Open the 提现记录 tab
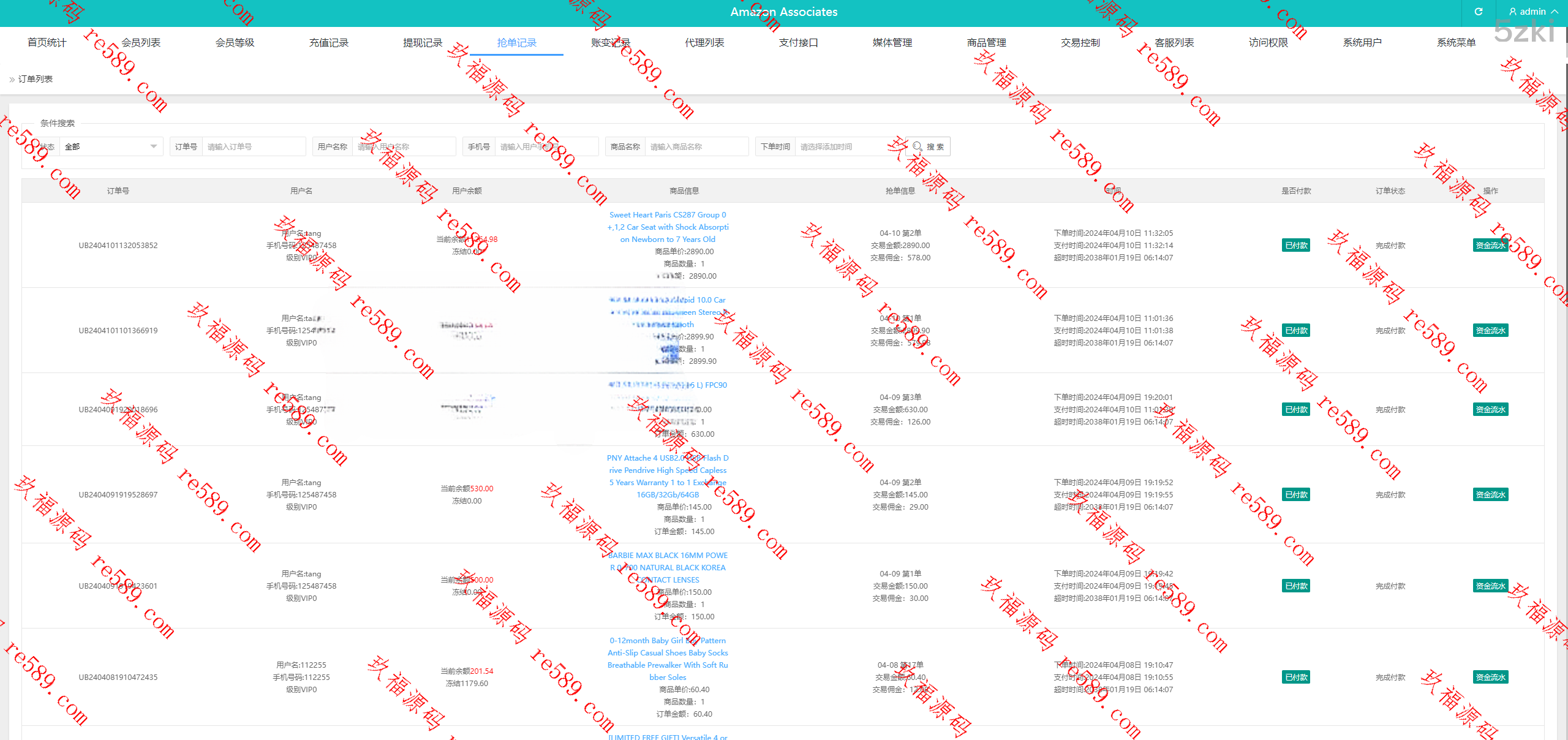Screen dimensions: 1568x740 click(423, 42)
